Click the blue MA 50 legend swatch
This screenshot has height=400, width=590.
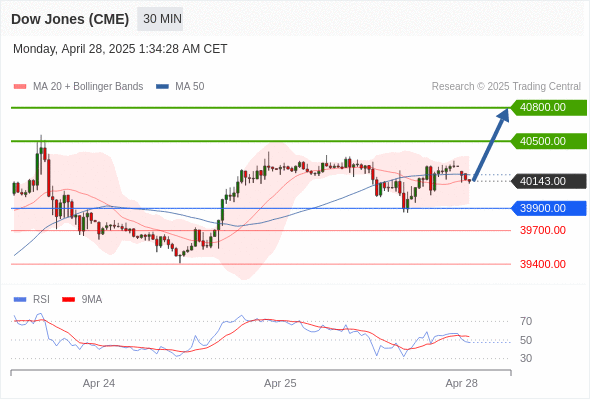pos(162,87)
